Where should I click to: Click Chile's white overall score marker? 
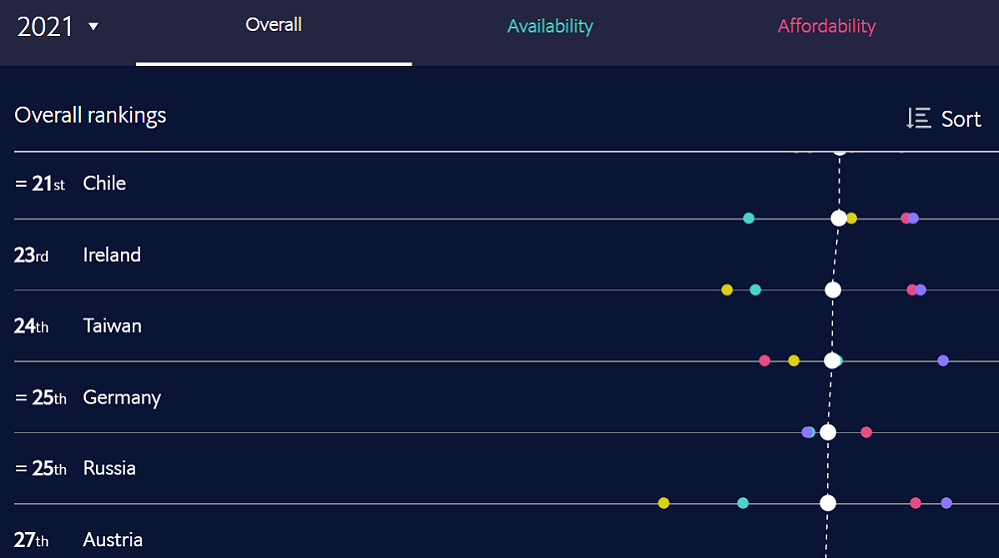tap(839, 218)
